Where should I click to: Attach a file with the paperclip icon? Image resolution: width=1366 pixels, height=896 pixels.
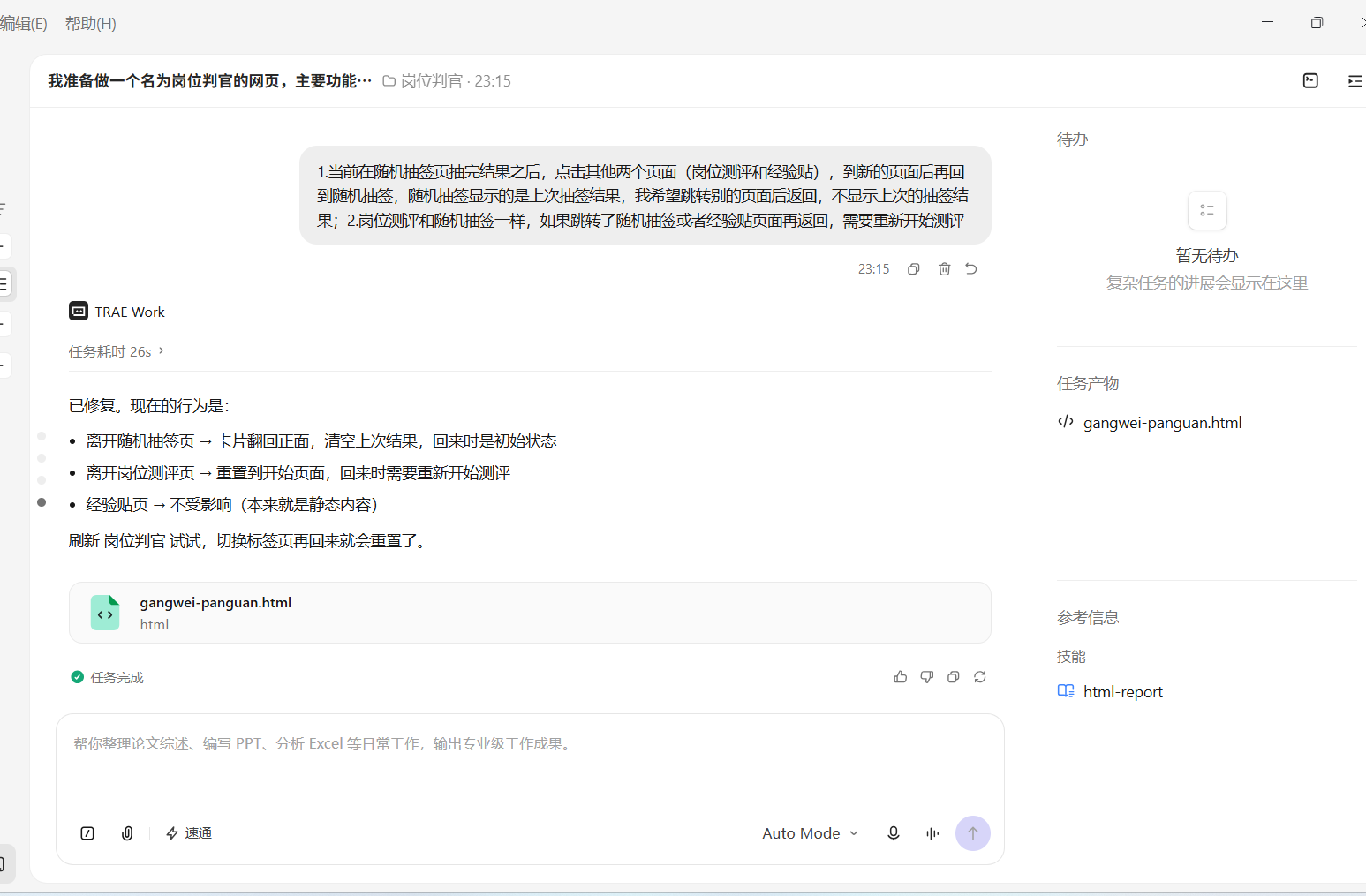(x=127, y=833)
